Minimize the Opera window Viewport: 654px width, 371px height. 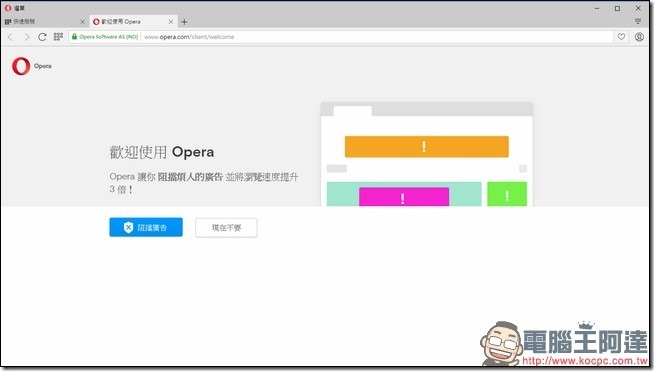pos(597,8)
